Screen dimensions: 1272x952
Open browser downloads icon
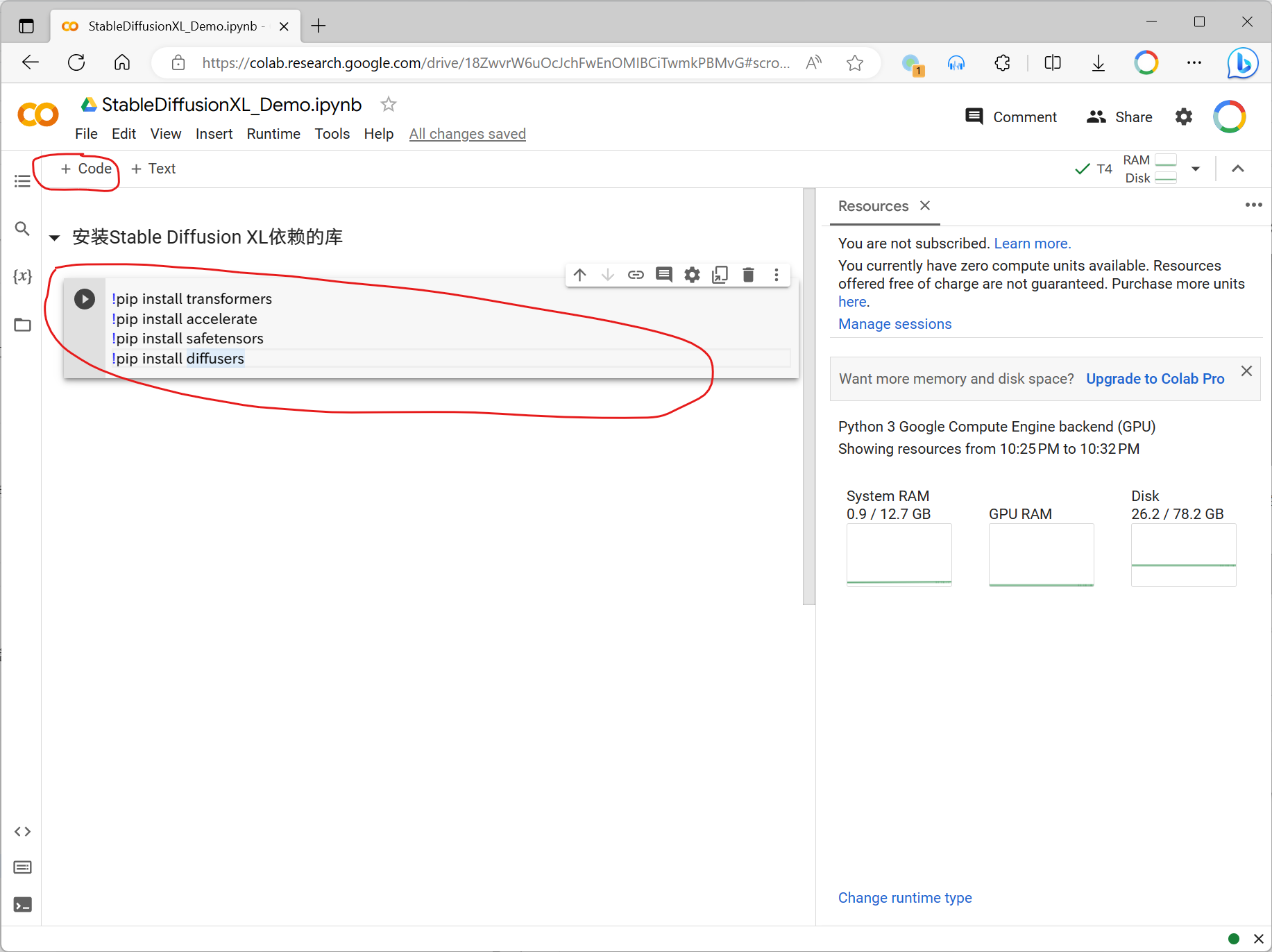tap(1099, 63)
